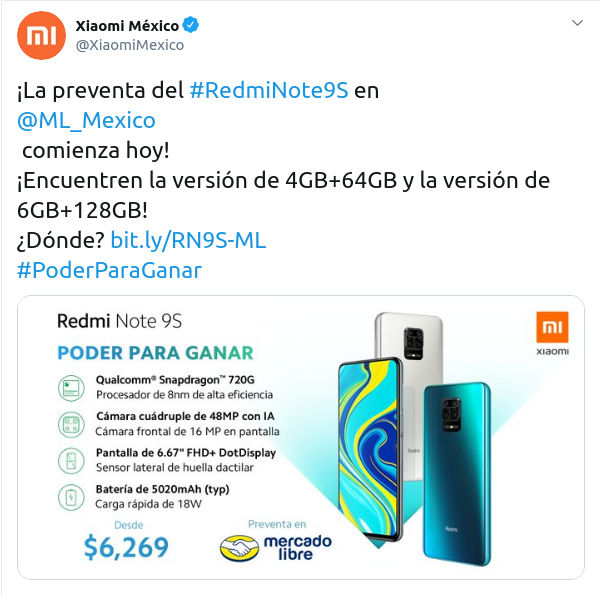Click the Snapdragon processor icon
The image size is (600, 596).
[x=71, y=388]
